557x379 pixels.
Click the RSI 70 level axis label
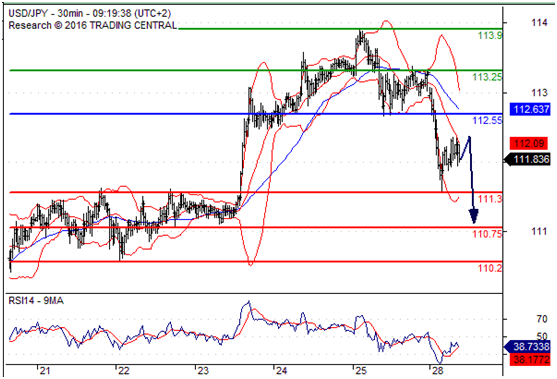click(542, 319)
